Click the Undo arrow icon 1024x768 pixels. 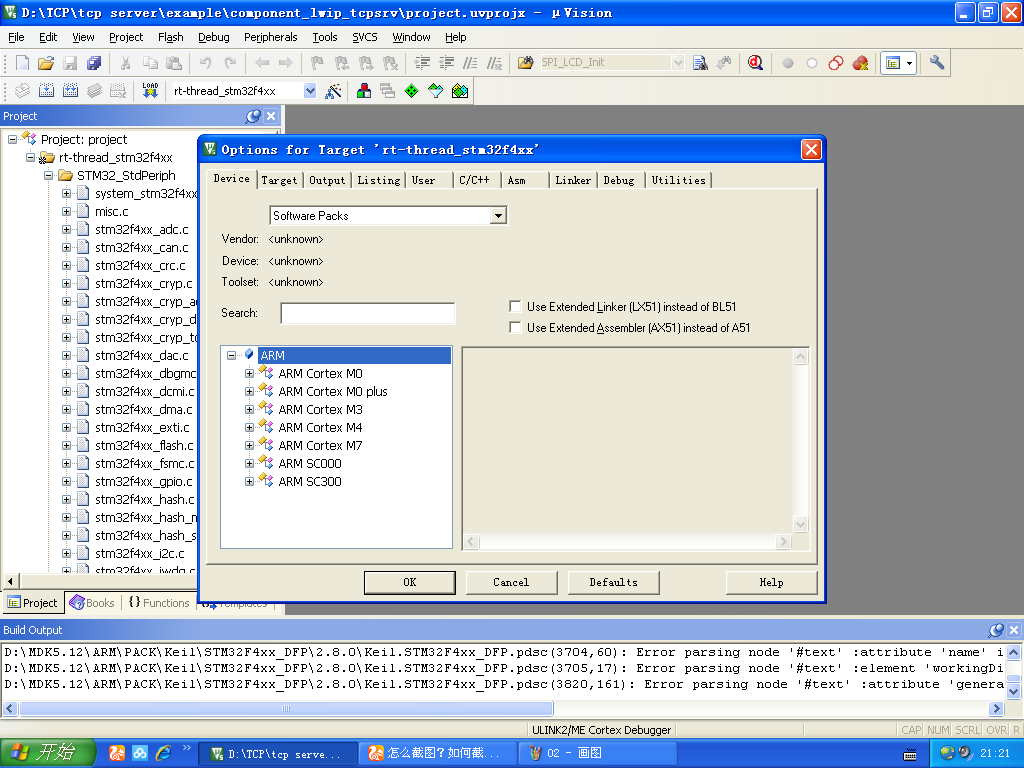point(206,63)
